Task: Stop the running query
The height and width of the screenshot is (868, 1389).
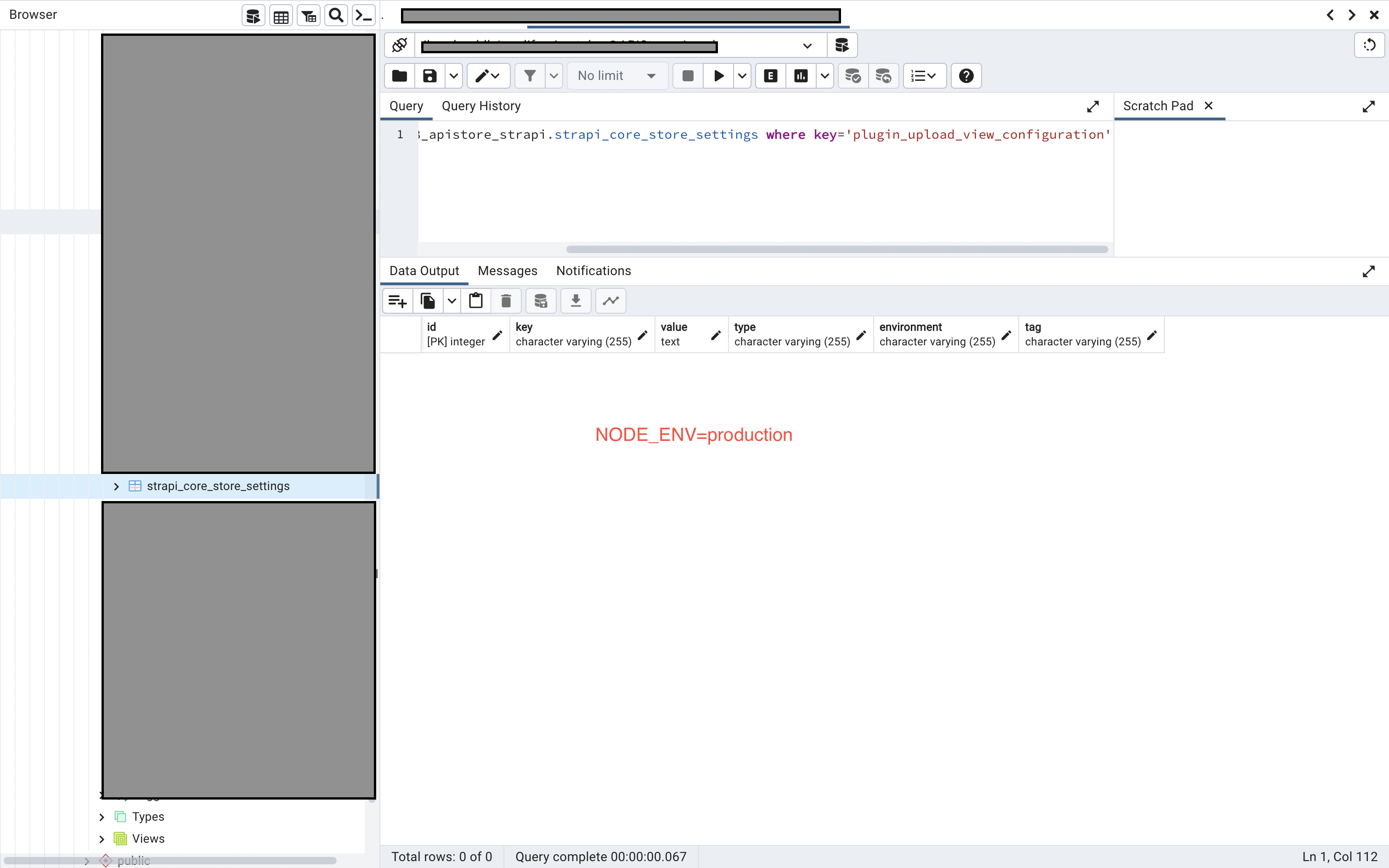Action: (x=687, y=76)
